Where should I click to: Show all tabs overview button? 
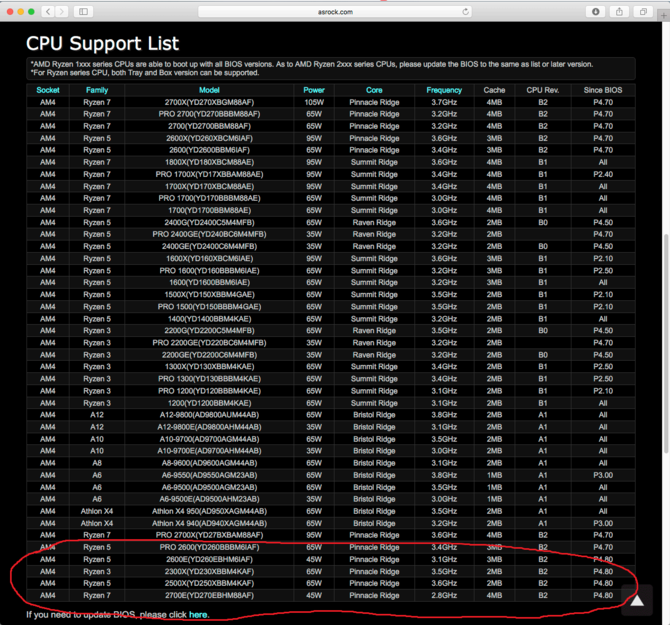point(643,12)
